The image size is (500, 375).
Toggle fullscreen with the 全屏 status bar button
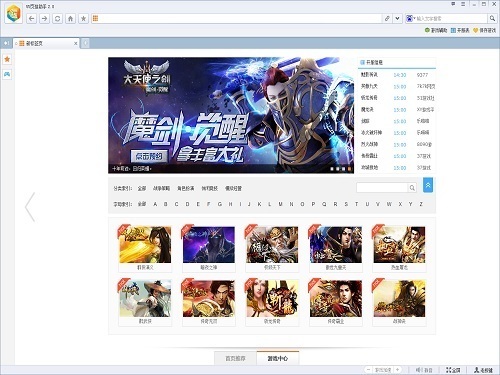(x=453, y=370)
